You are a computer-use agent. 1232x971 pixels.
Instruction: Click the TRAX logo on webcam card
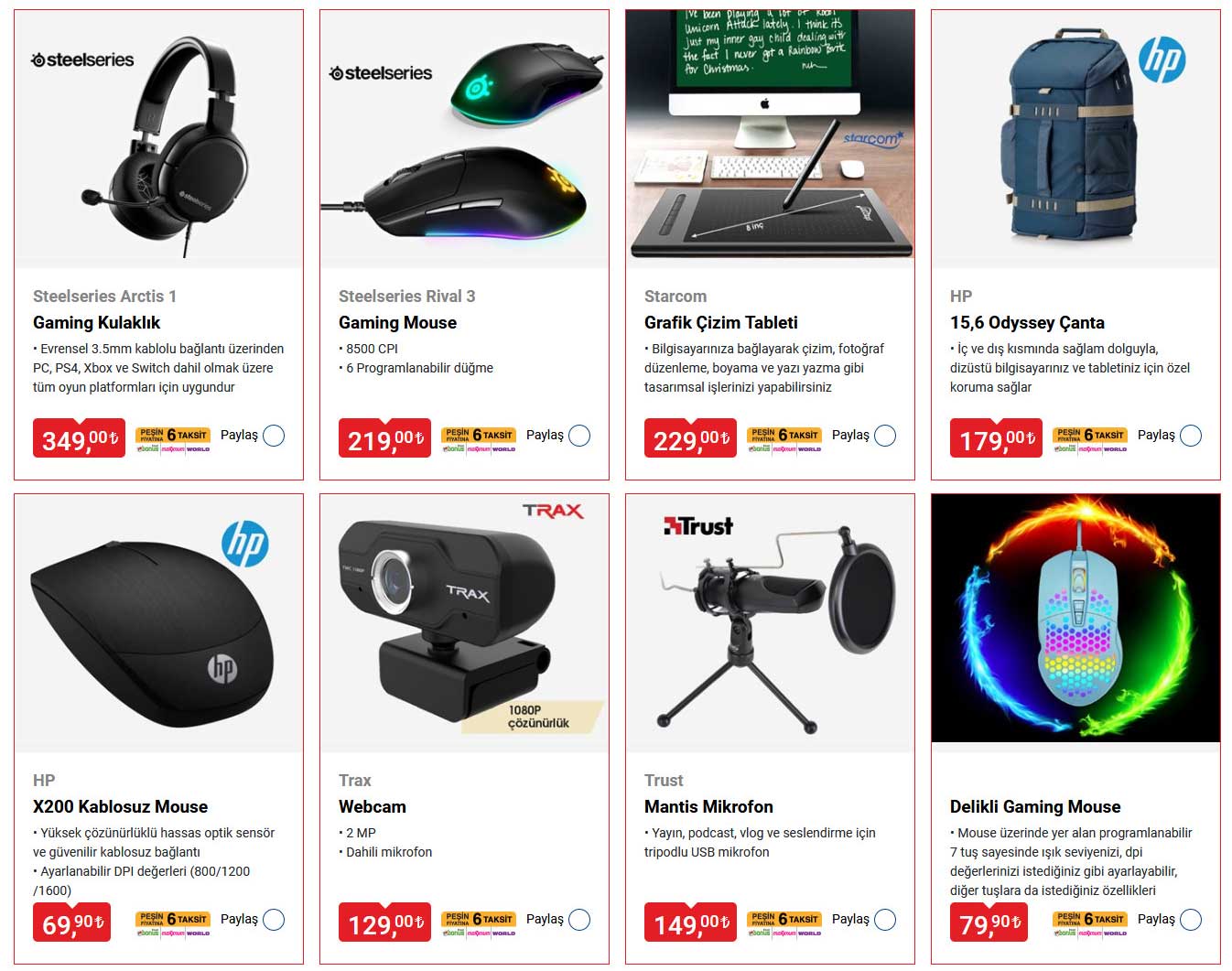(x=553, y=511)
